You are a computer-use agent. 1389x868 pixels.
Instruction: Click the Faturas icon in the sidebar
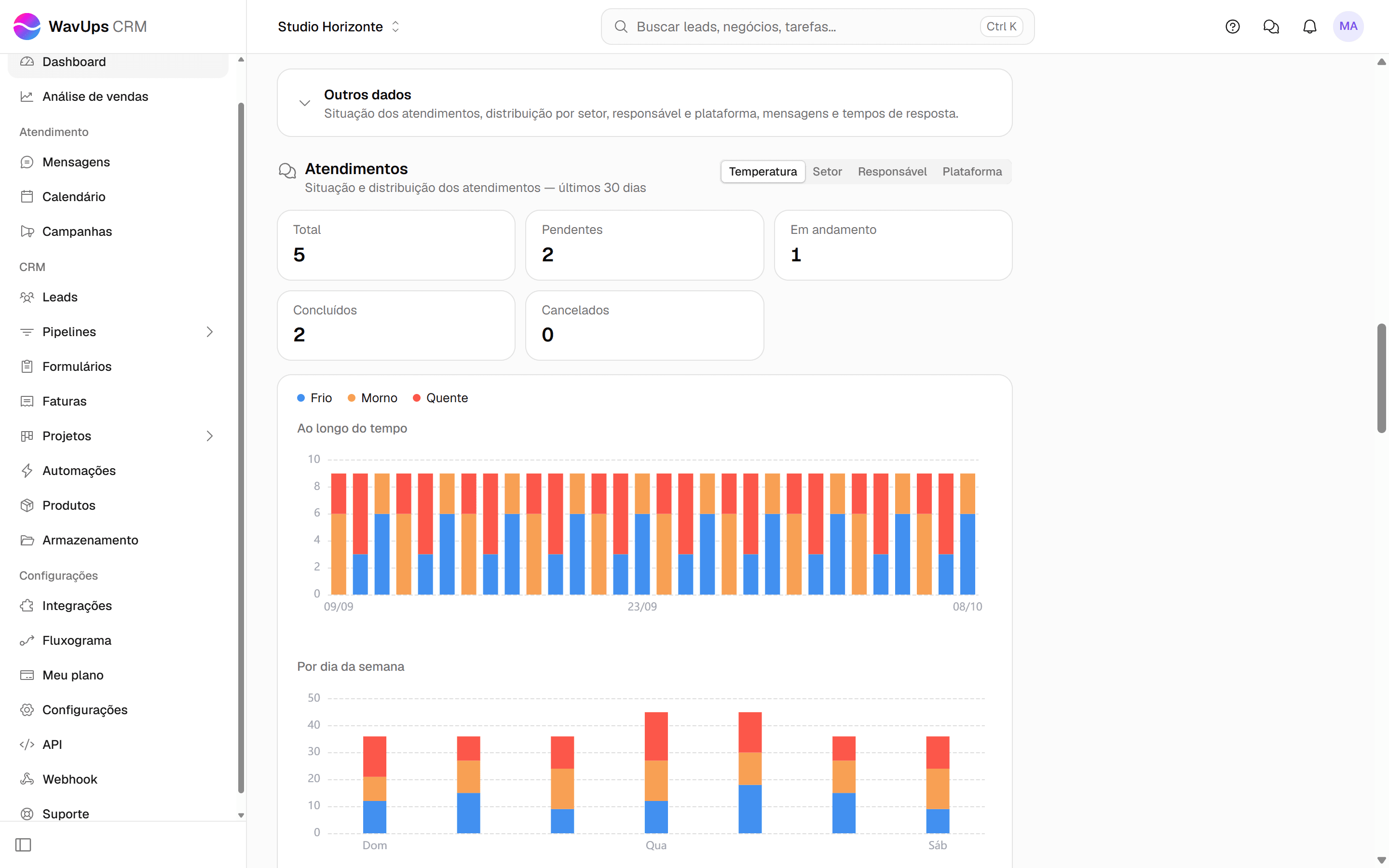click(x=27, y=401)
